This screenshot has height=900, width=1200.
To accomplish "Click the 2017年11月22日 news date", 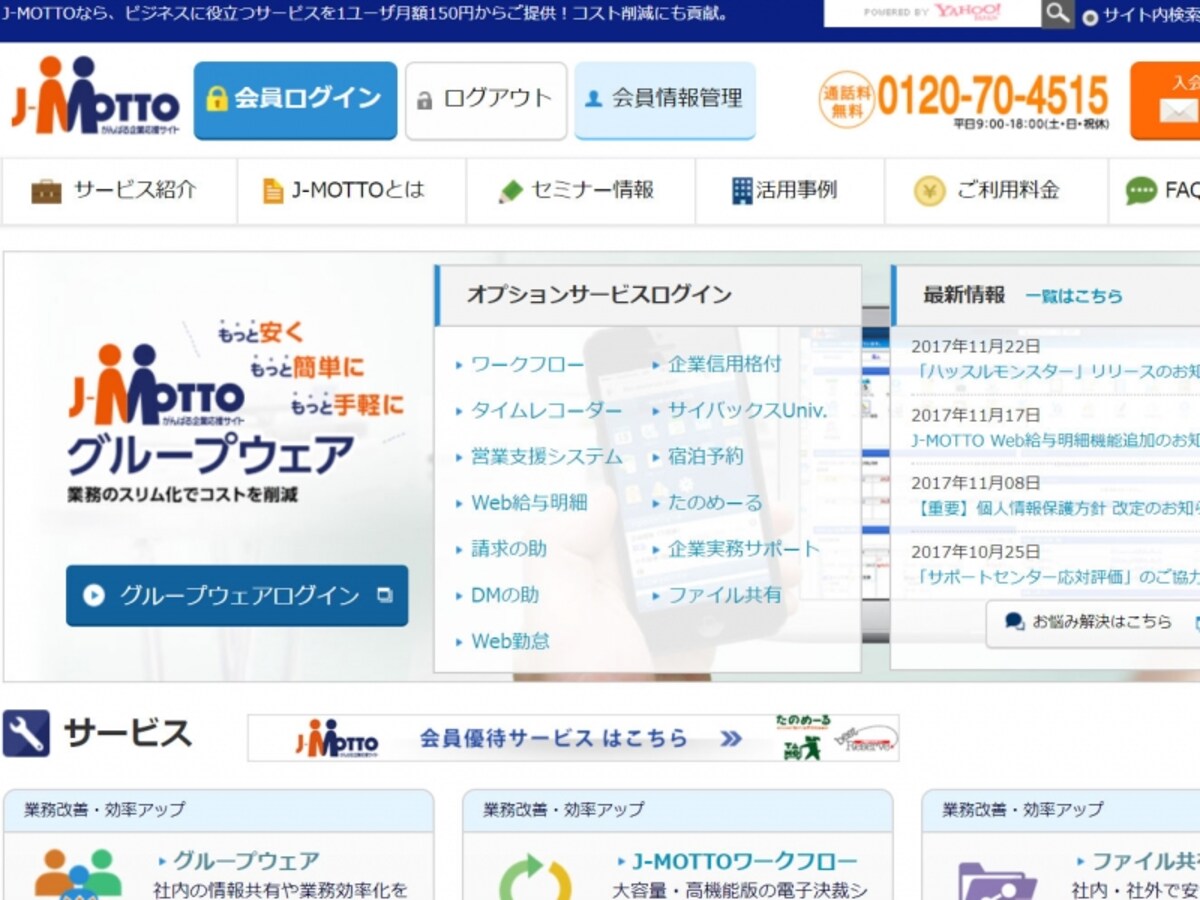I will pos(976,346).
